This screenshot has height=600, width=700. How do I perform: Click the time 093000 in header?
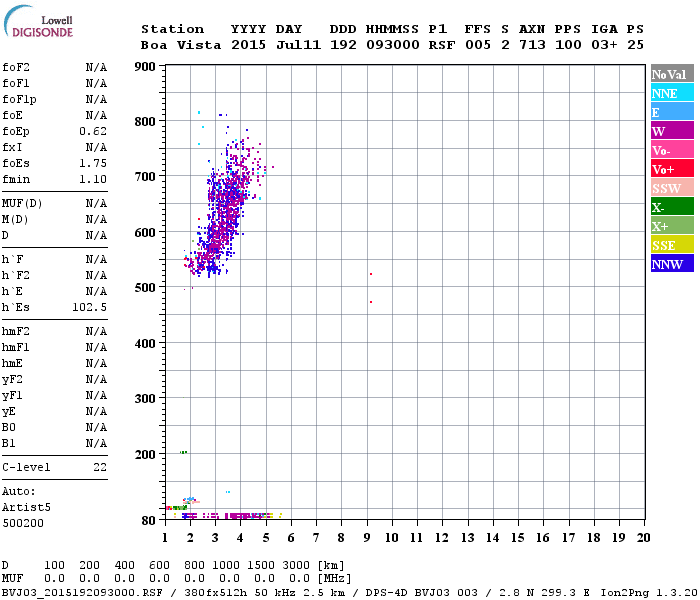[x=393, y=45]
